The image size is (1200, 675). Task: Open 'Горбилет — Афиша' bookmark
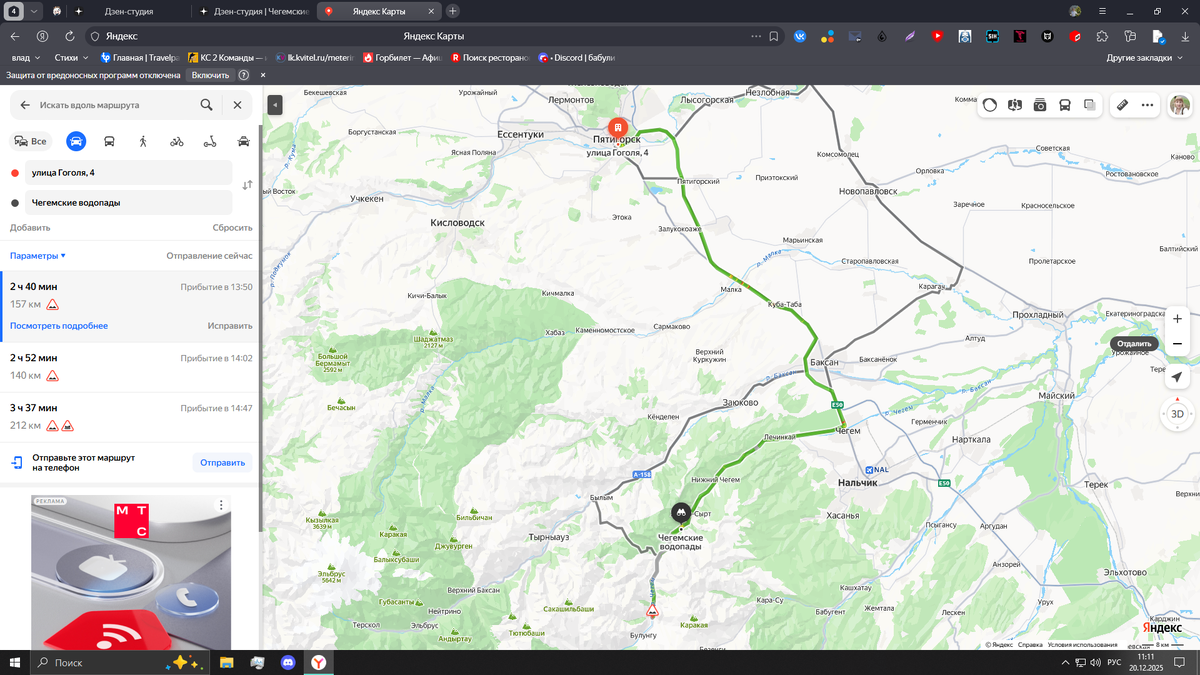[402, 58]
